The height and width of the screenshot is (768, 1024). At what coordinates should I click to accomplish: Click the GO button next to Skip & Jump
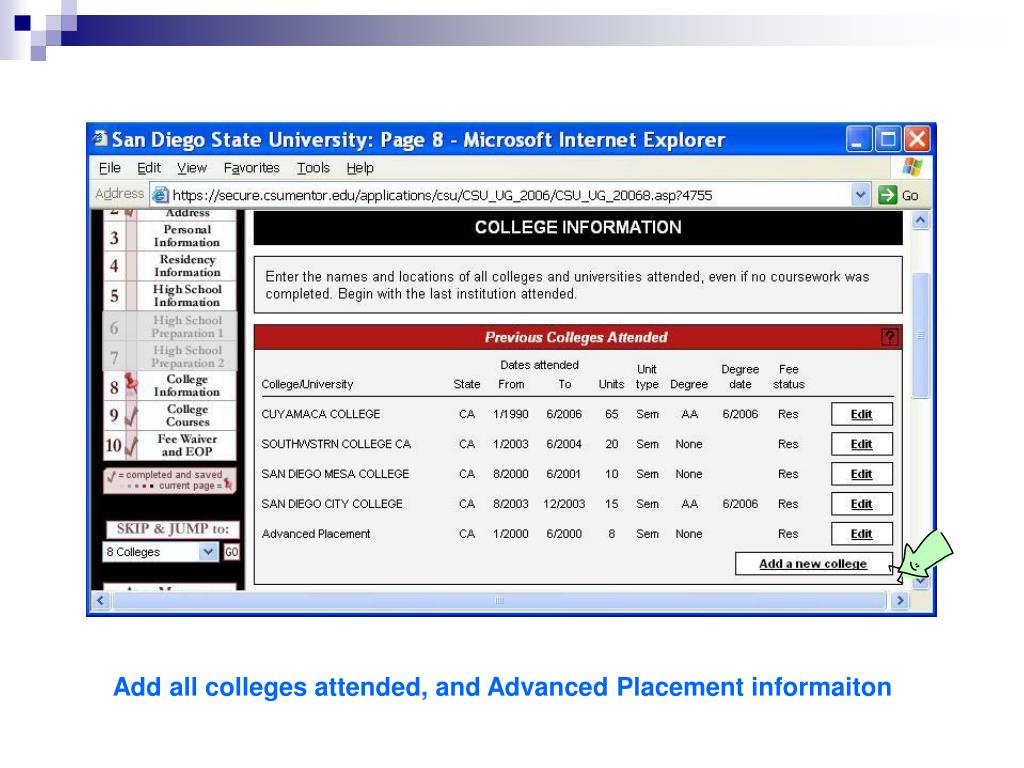point(231,552)
